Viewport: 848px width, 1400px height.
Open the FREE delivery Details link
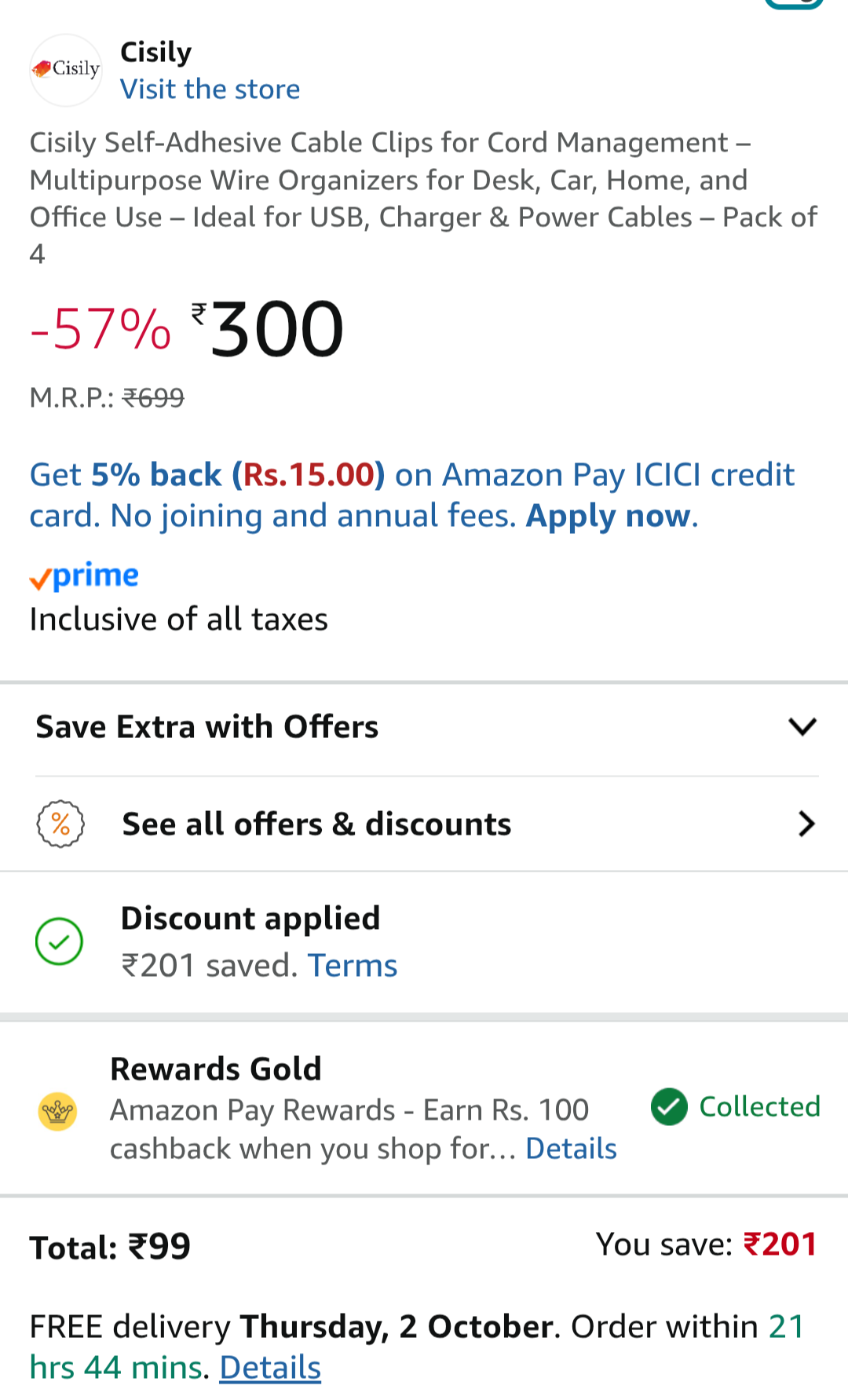click(x=270, y=1368)
